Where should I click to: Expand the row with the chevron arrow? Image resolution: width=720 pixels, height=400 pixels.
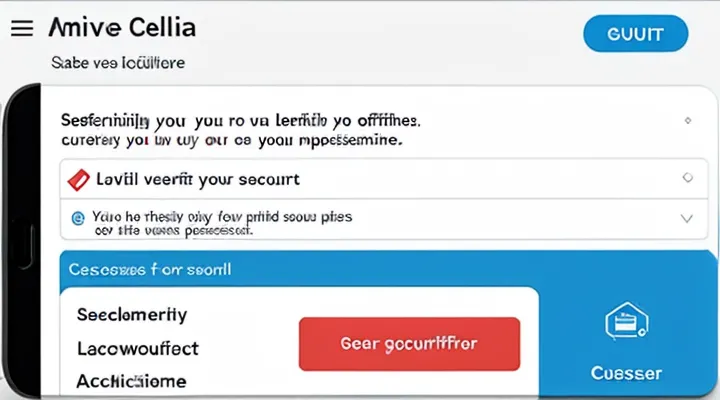click(x=686, y=217)
